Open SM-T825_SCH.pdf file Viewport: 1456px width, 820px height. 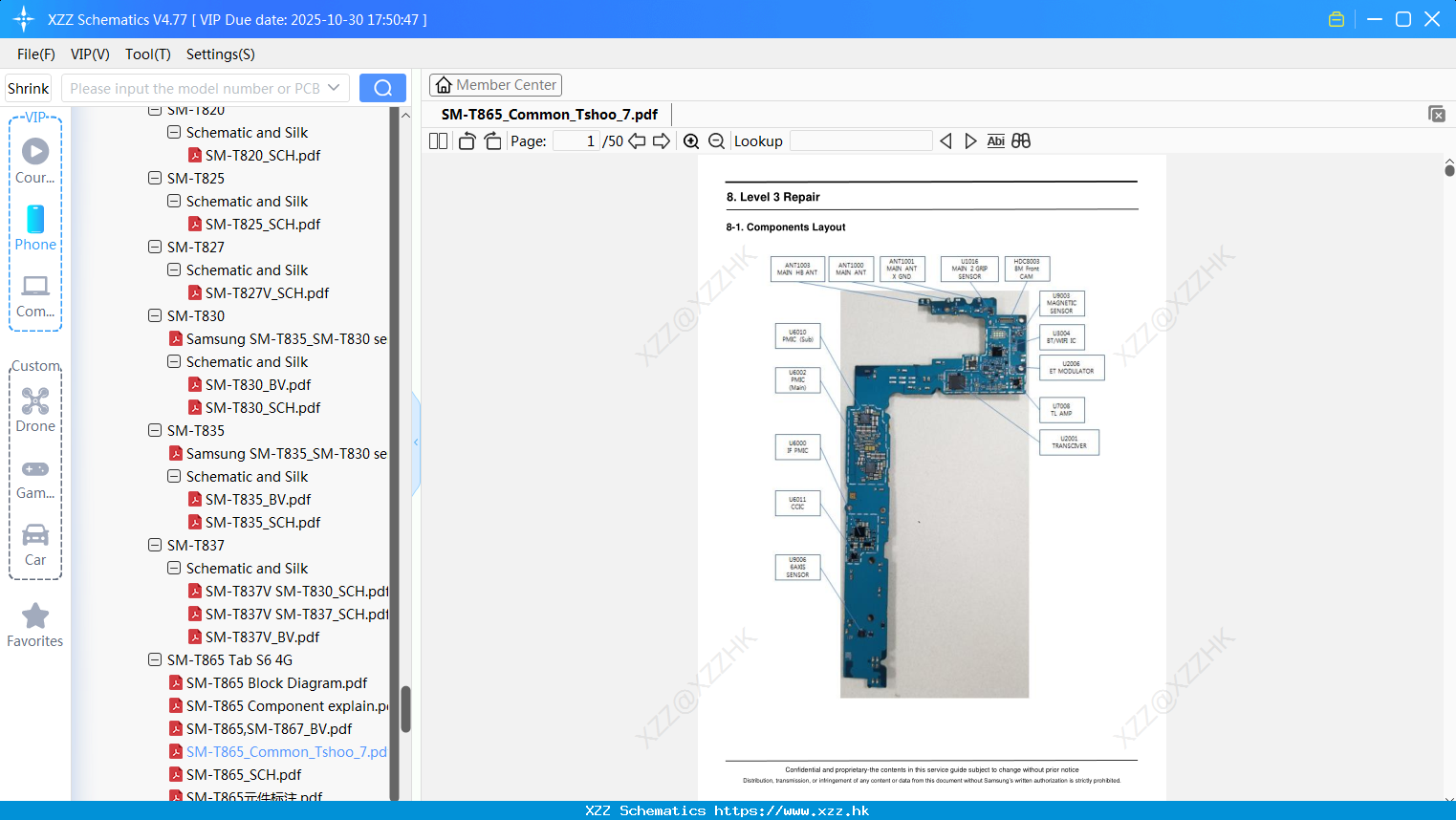coord(263,224)
